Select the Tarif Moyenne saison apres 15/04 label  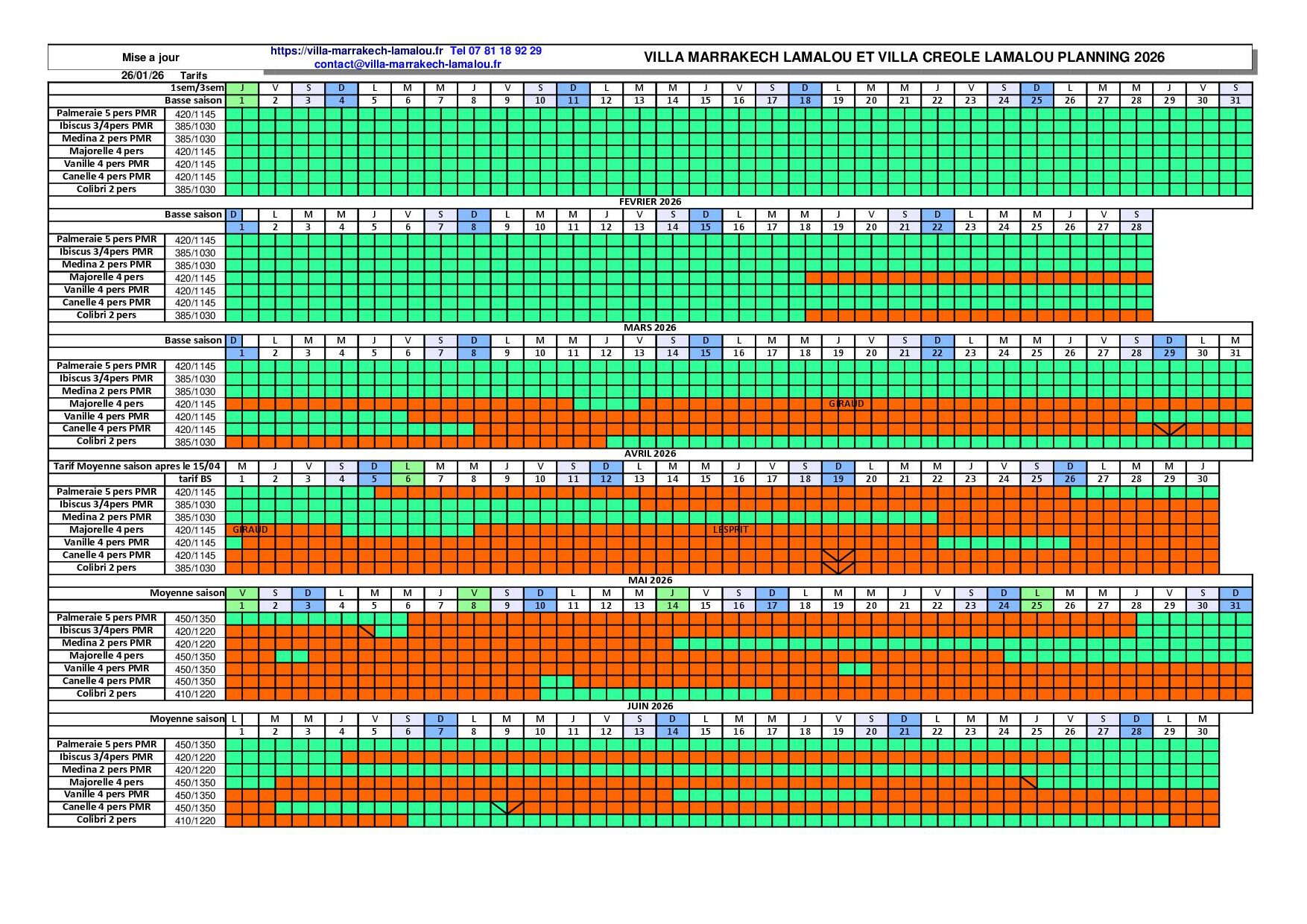click(136, 466)
